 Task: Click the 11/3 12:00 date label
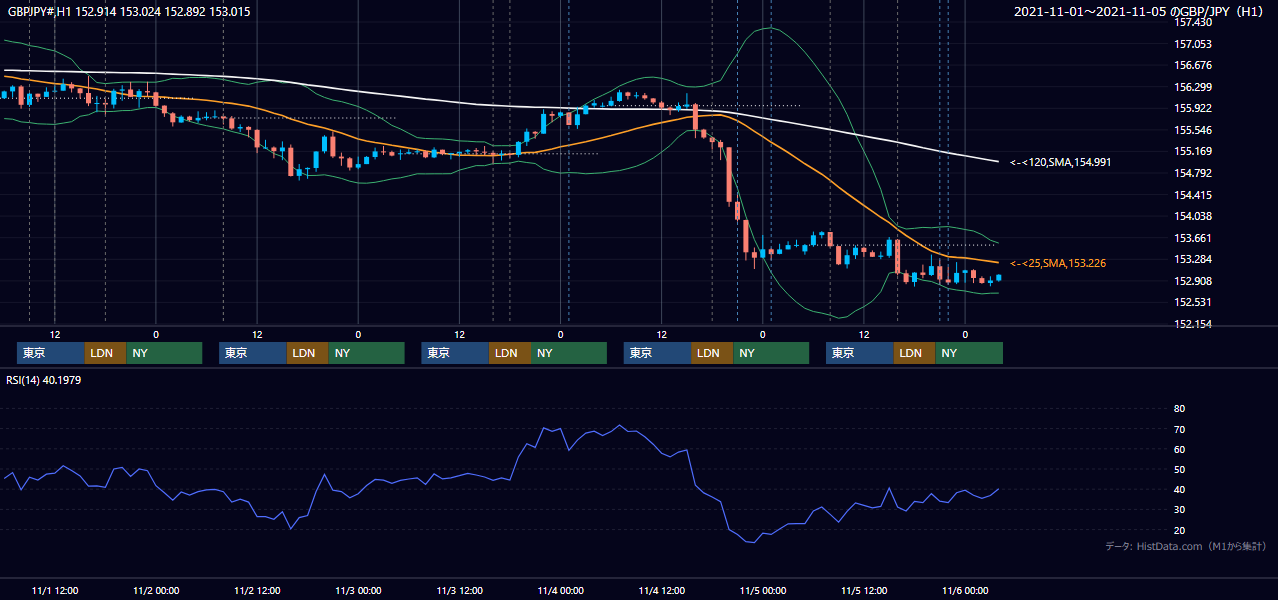[x=460, y=591]
